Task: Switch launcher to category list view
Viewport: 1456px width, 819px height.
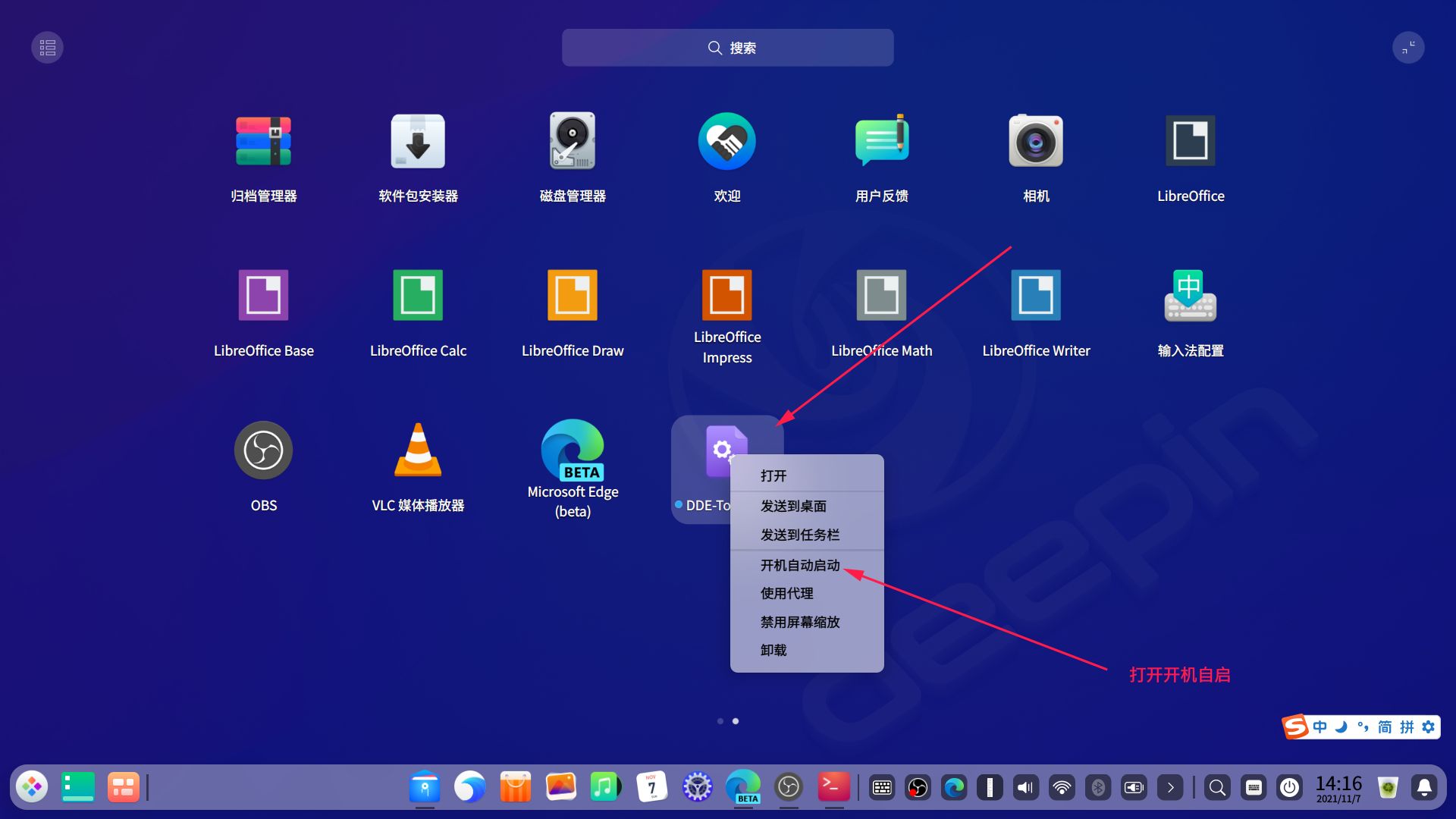Action: tap(47, 48)
